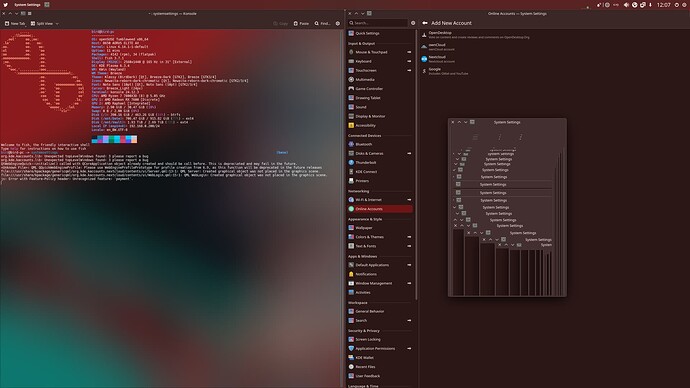Click the volume icon in system tray
This screenshot has width=690, height=388.
[626, 5]
